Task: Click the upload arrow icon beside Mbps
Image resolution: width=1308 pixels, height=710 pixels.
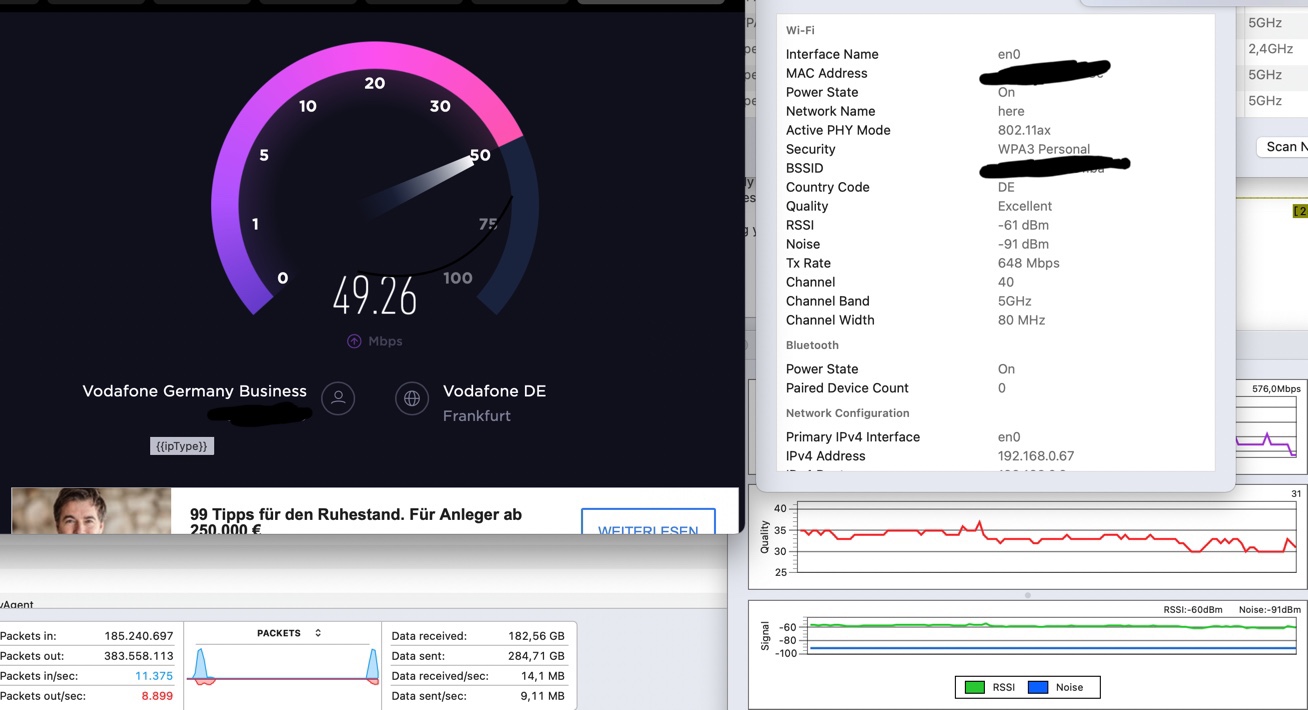Action: 354,341
